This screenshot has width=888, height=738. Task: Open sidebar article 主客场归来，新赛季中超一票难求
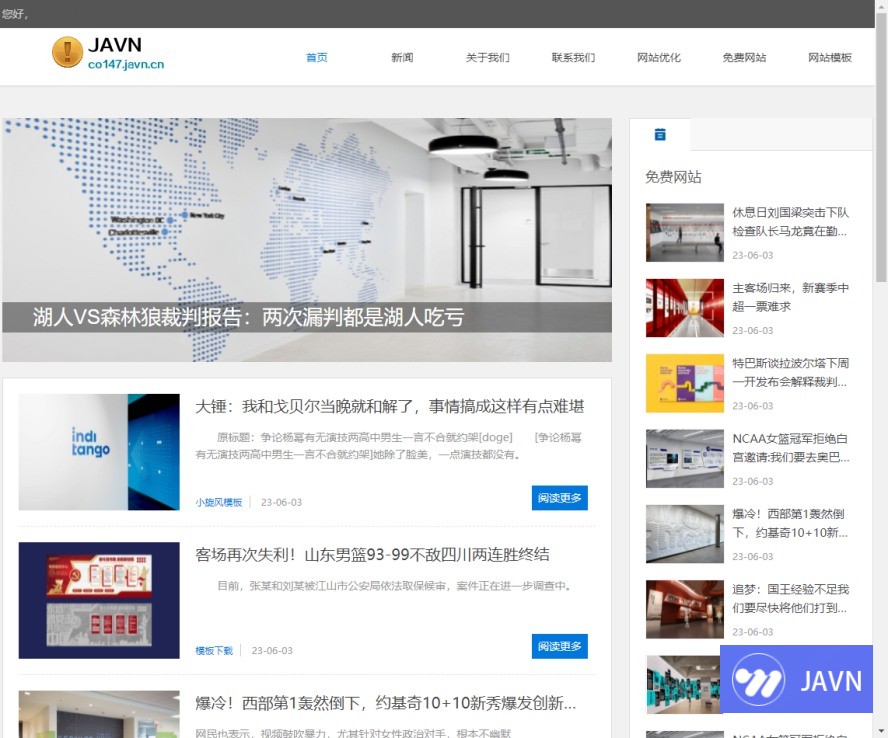point(791,297)
